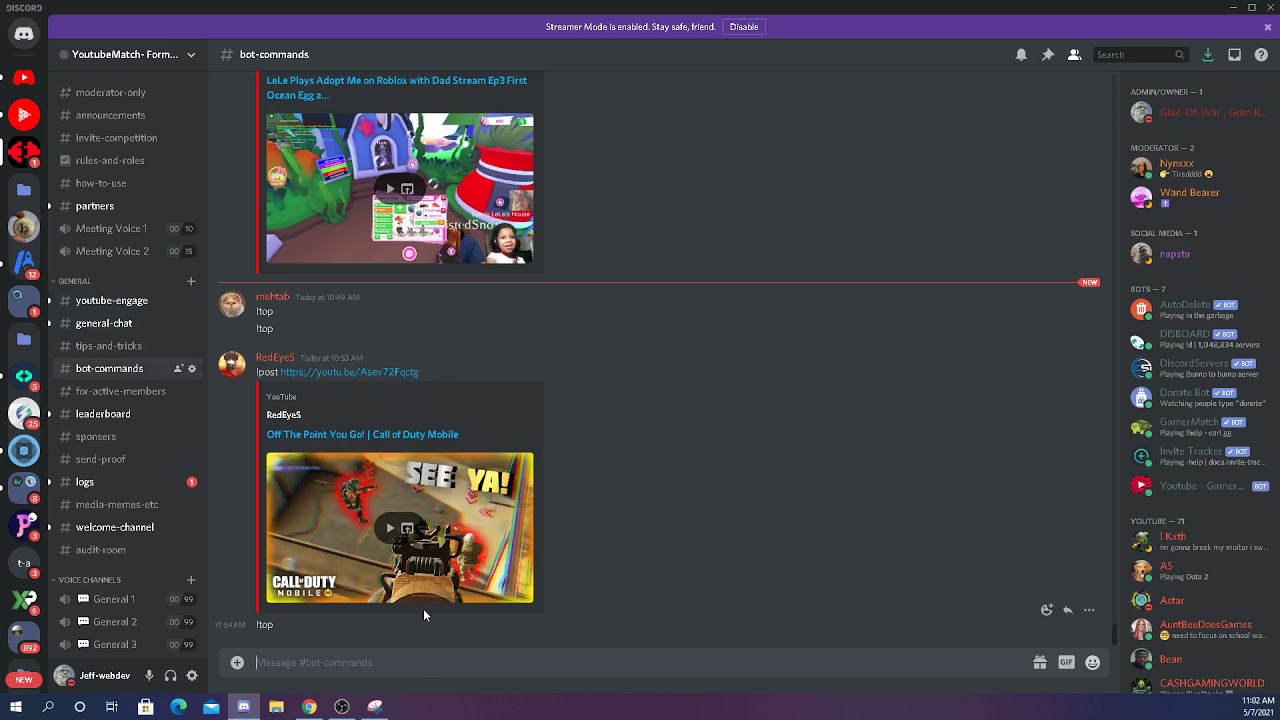Image resolution: width=1280 pixels, height=720 pixels.
Task: Open Google Chrome from taskbar
Action: (x=309, y=707)
